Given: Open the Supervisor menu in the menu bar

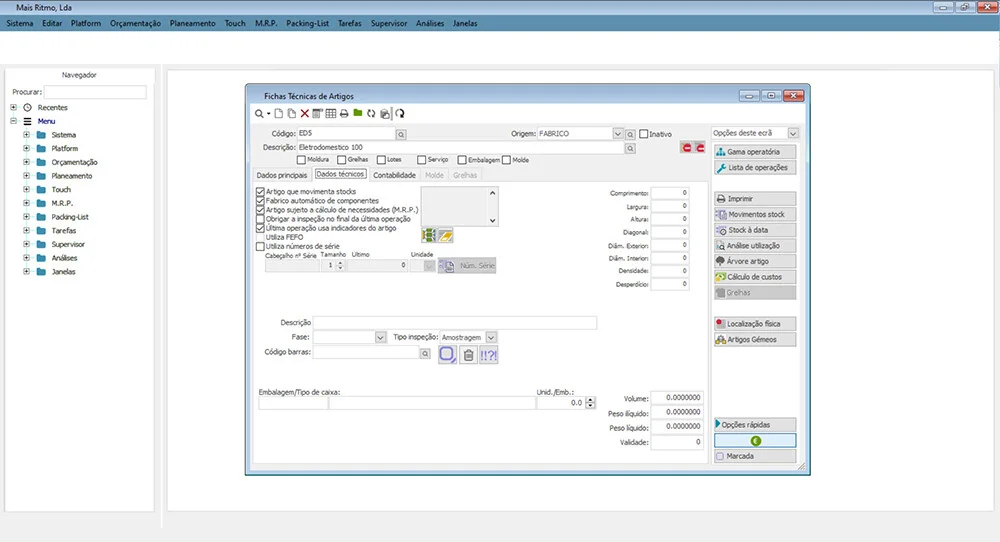Looking at the screenshot, I should (389, 24).
